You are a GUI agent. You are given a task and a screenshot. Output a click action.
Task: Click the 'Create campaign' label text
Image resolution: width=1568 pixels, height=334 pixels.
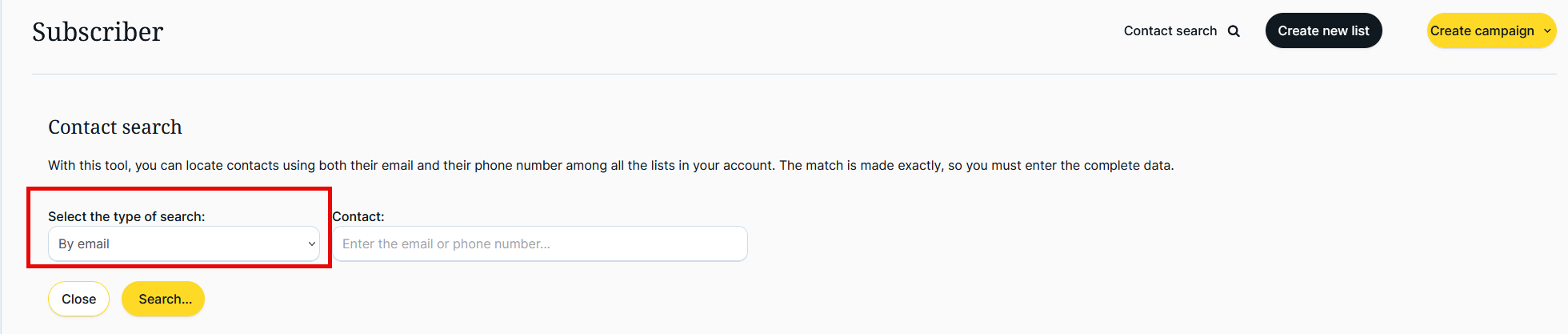(x=1482, y=31)
